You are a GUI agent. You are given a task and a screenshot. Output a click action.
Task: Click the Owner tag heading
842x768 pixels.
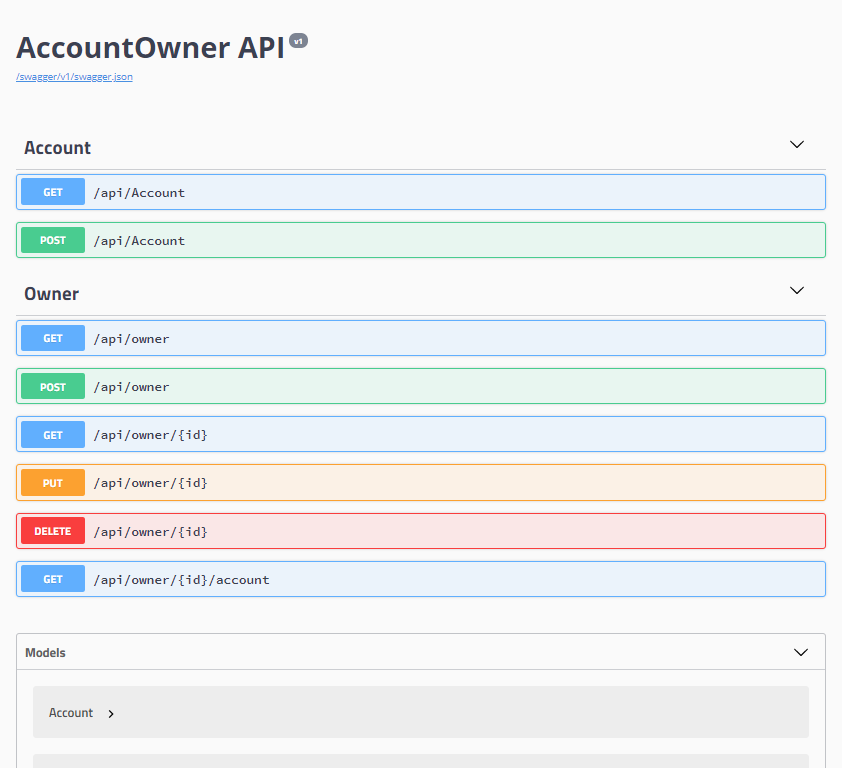[x=51, y=294]
